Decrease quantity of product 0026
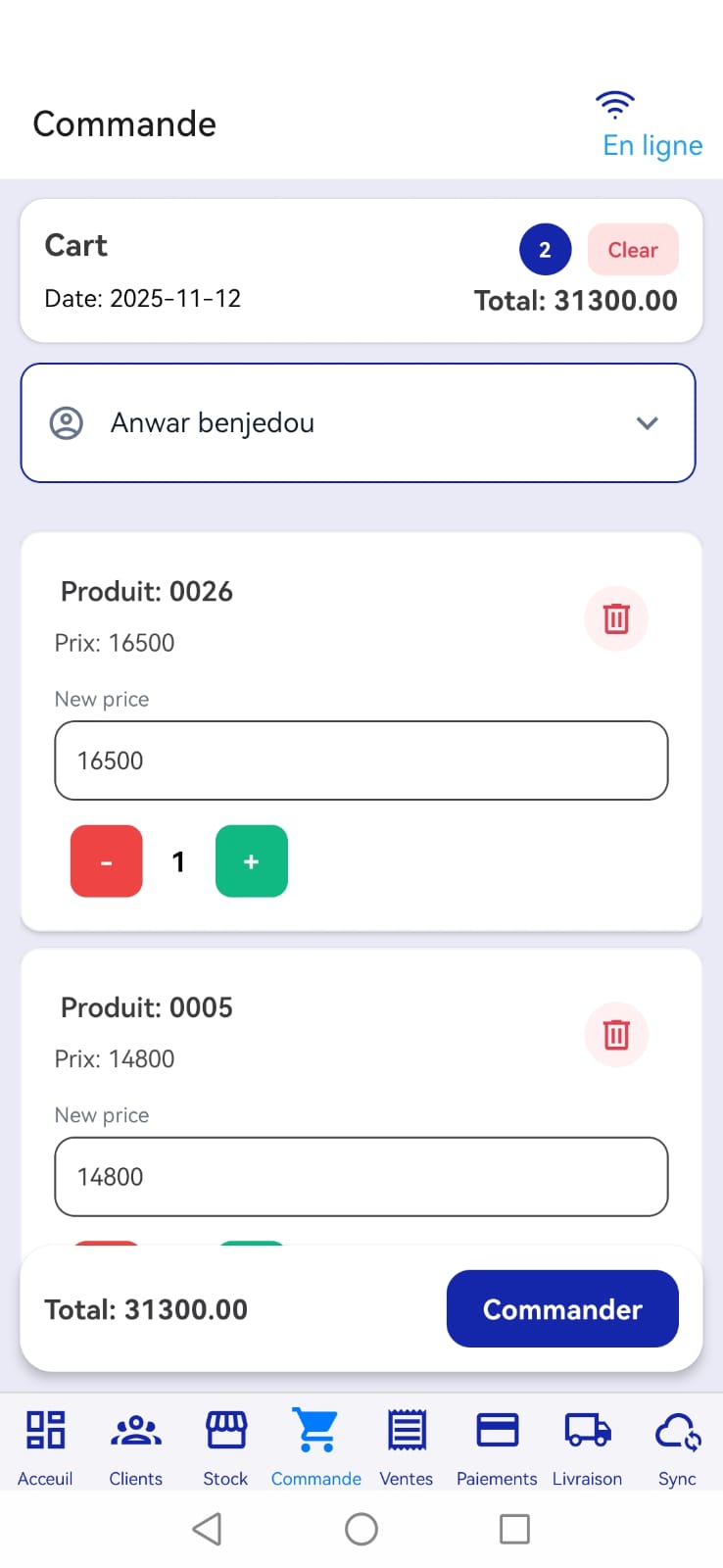Viewport: 723px width, 1568px height. 107,861
